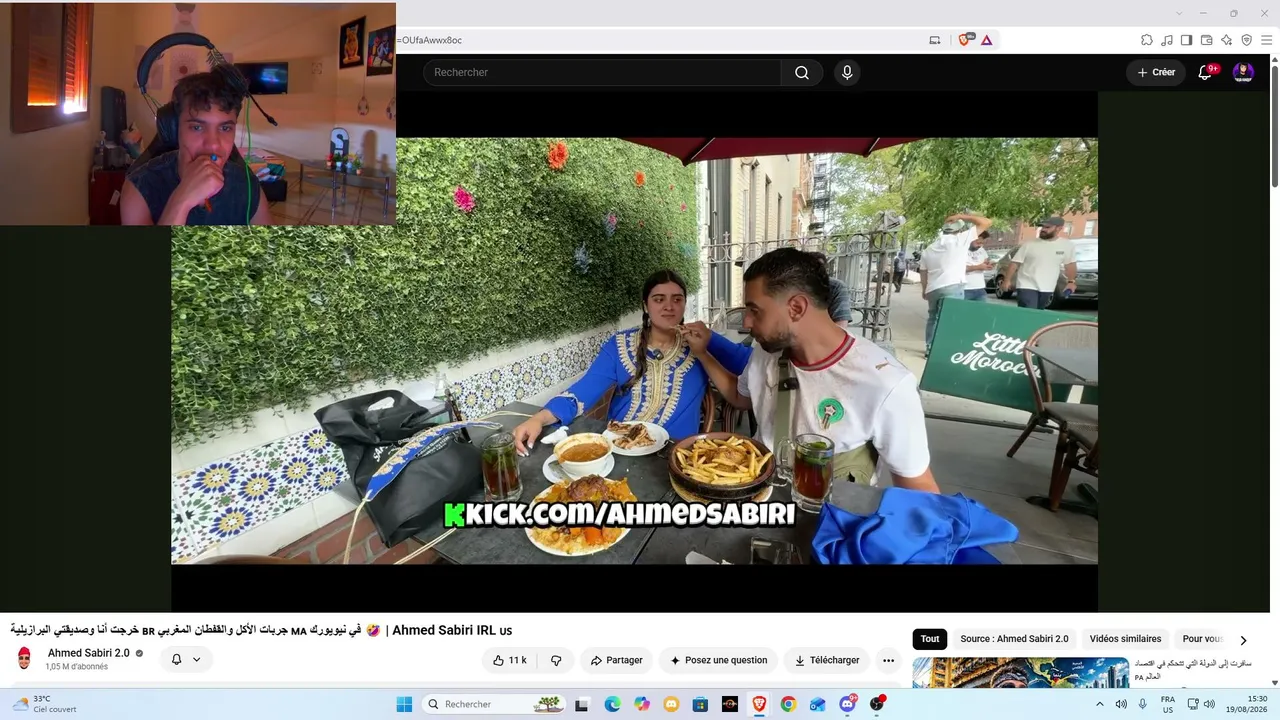Screen dimensions: 1280x720
Task: Open Brave Shields lion icon in address bar
Action: tap(965, 40)
